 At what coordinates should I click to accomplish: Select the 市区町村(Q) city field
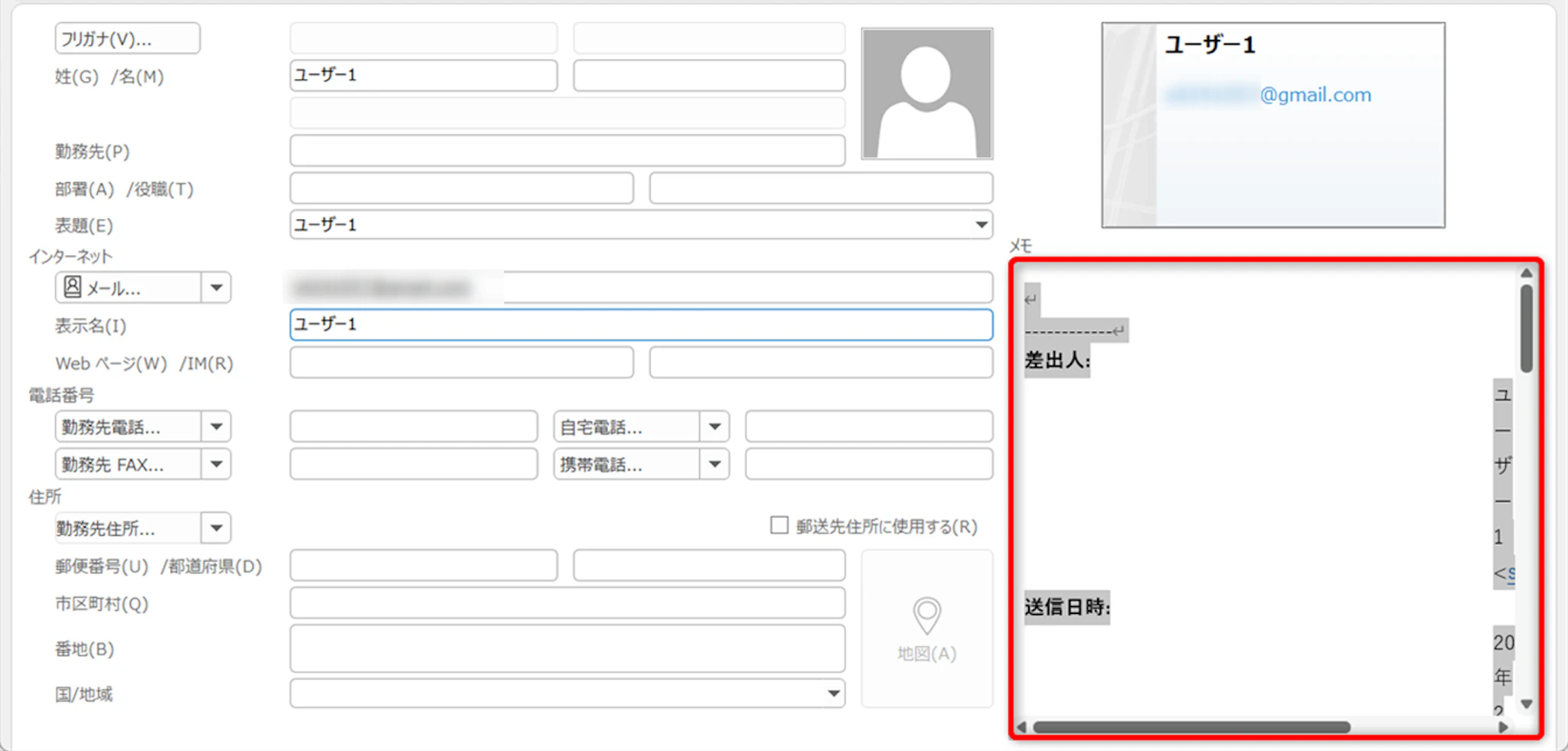coord(567,603)
